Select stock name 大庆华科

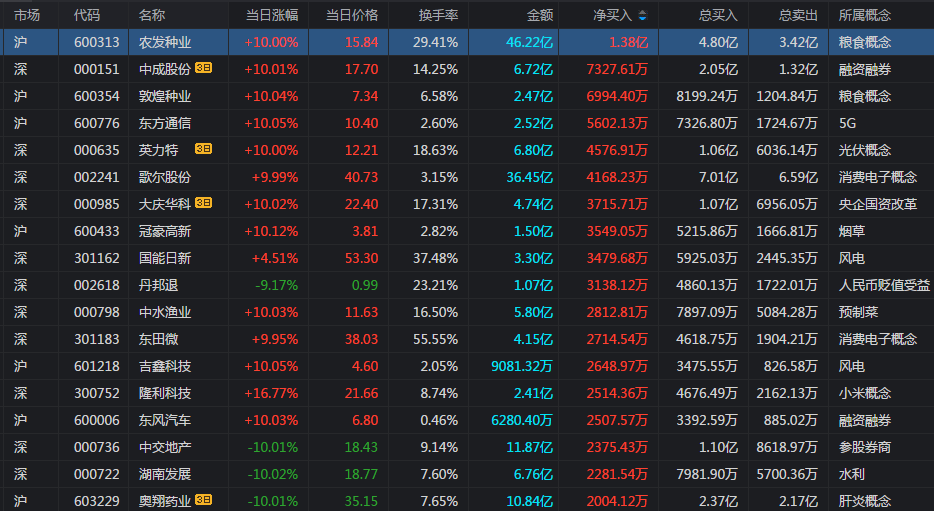point(165,204)
